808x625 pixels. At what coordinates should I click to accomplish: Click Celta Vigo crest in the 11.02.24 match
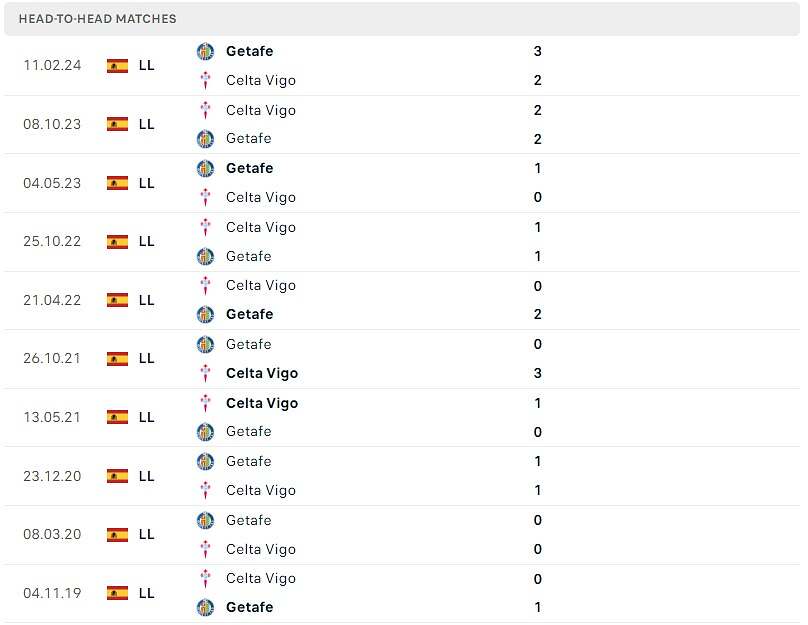[x=205, y=80]
